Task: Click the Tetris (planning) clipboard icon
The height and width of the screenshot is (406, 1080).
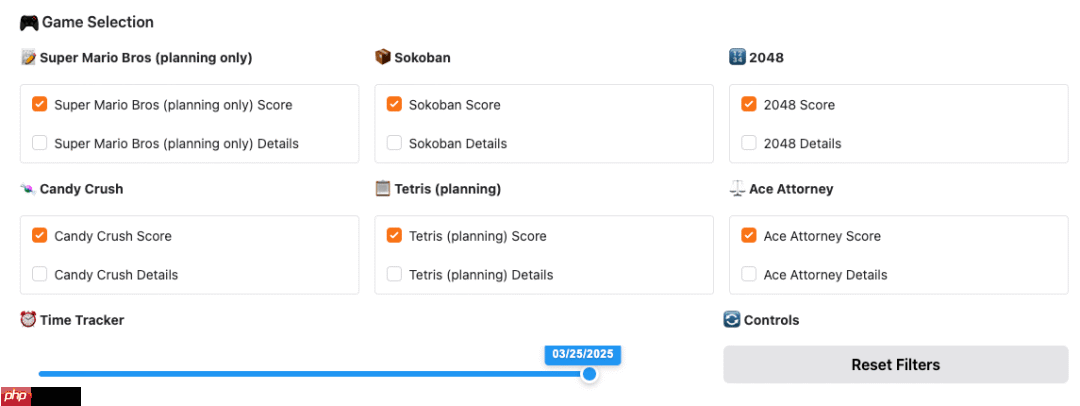Action: 382,188
